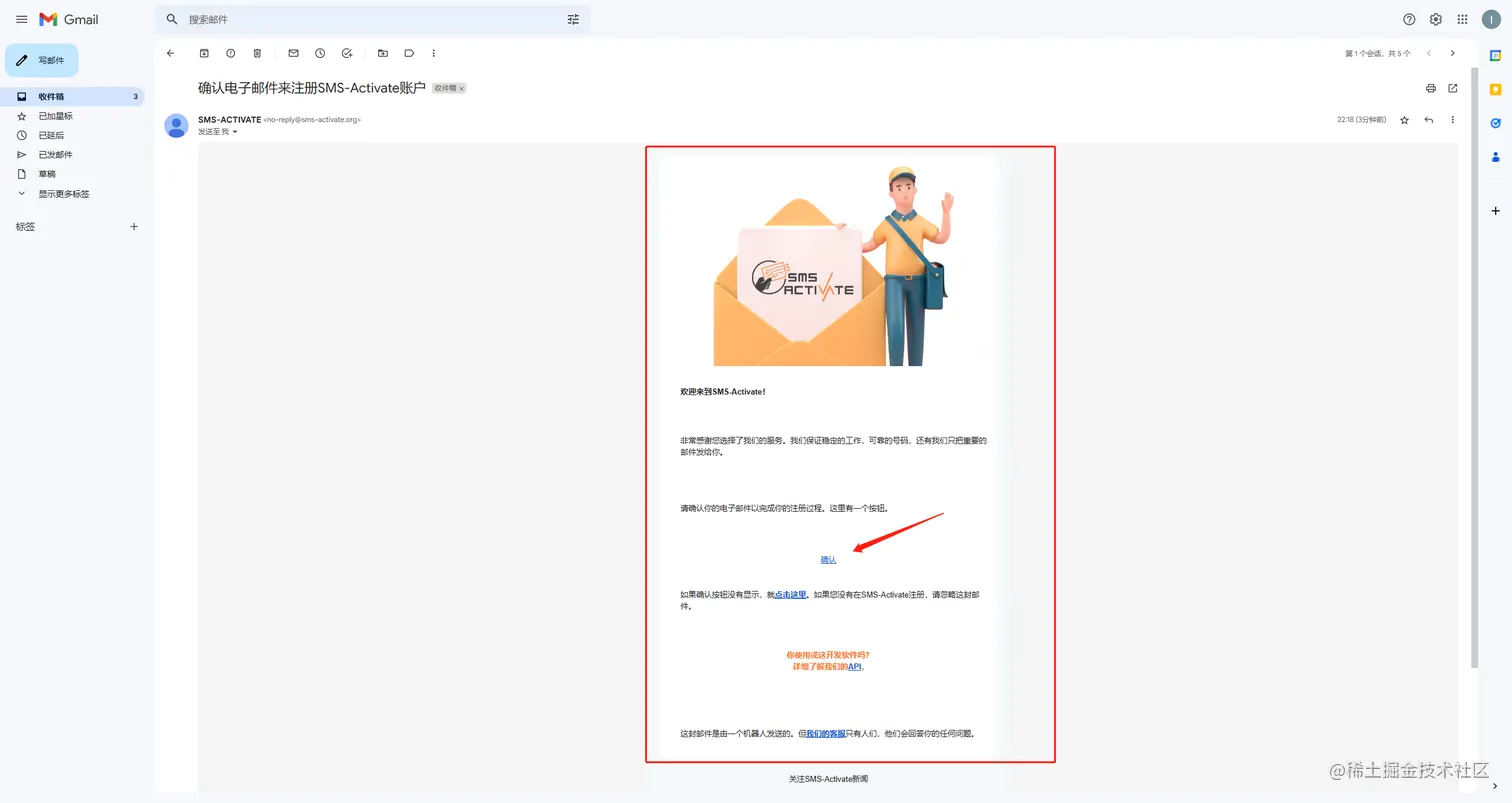Remove the 收件箱 label from this email
This screenshot has width=1512, height=803.
coord(462,89)
